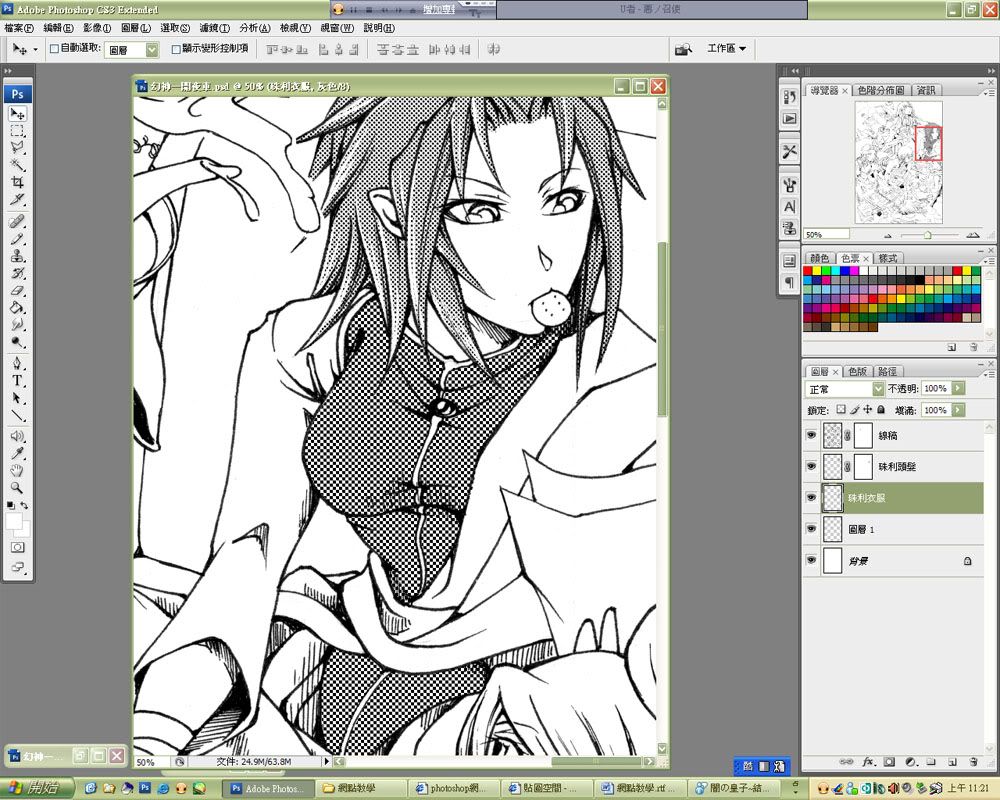This screenshot has height=800, width=1000.
Task: Select the Burn/Dodge tool
Action: pos(17,342)
